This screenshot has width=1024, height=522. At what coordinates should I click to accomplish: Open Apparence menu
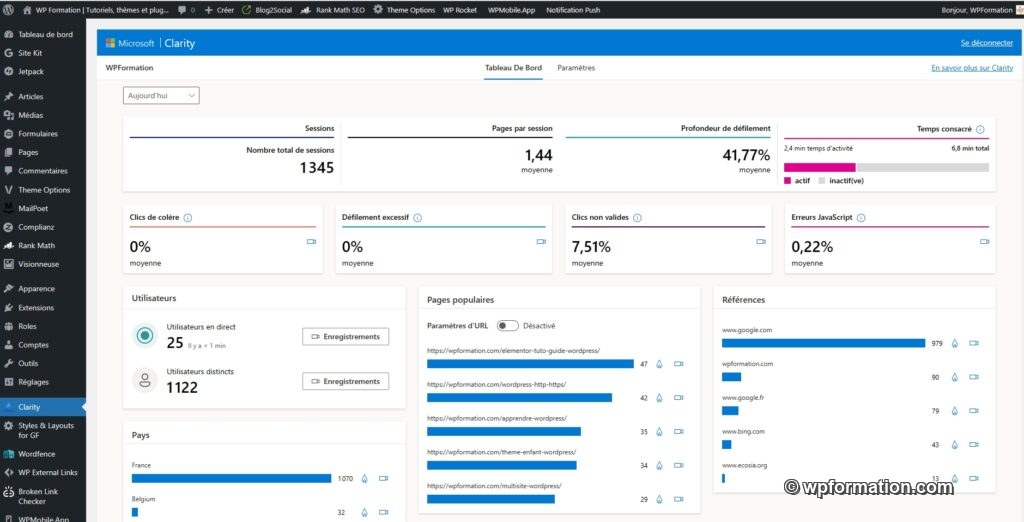(x=42, y=289)
